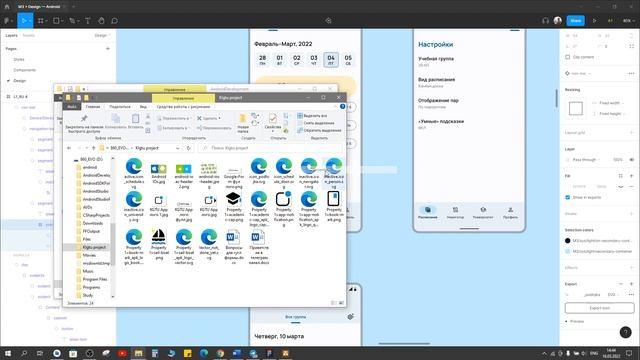Select the Downloads folder in Explorer tree

coord(92,223)
